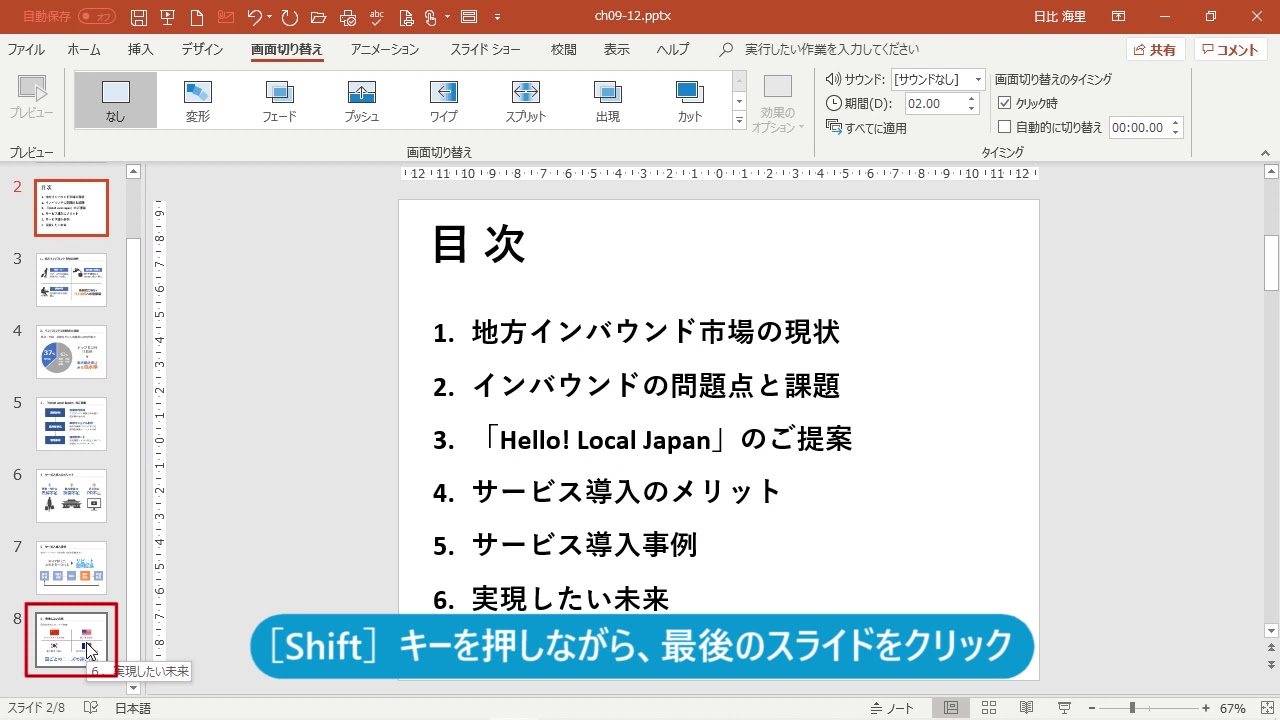1280x720 pixels.
Task: Select slide 6 thumbnail
Action: 71,496
